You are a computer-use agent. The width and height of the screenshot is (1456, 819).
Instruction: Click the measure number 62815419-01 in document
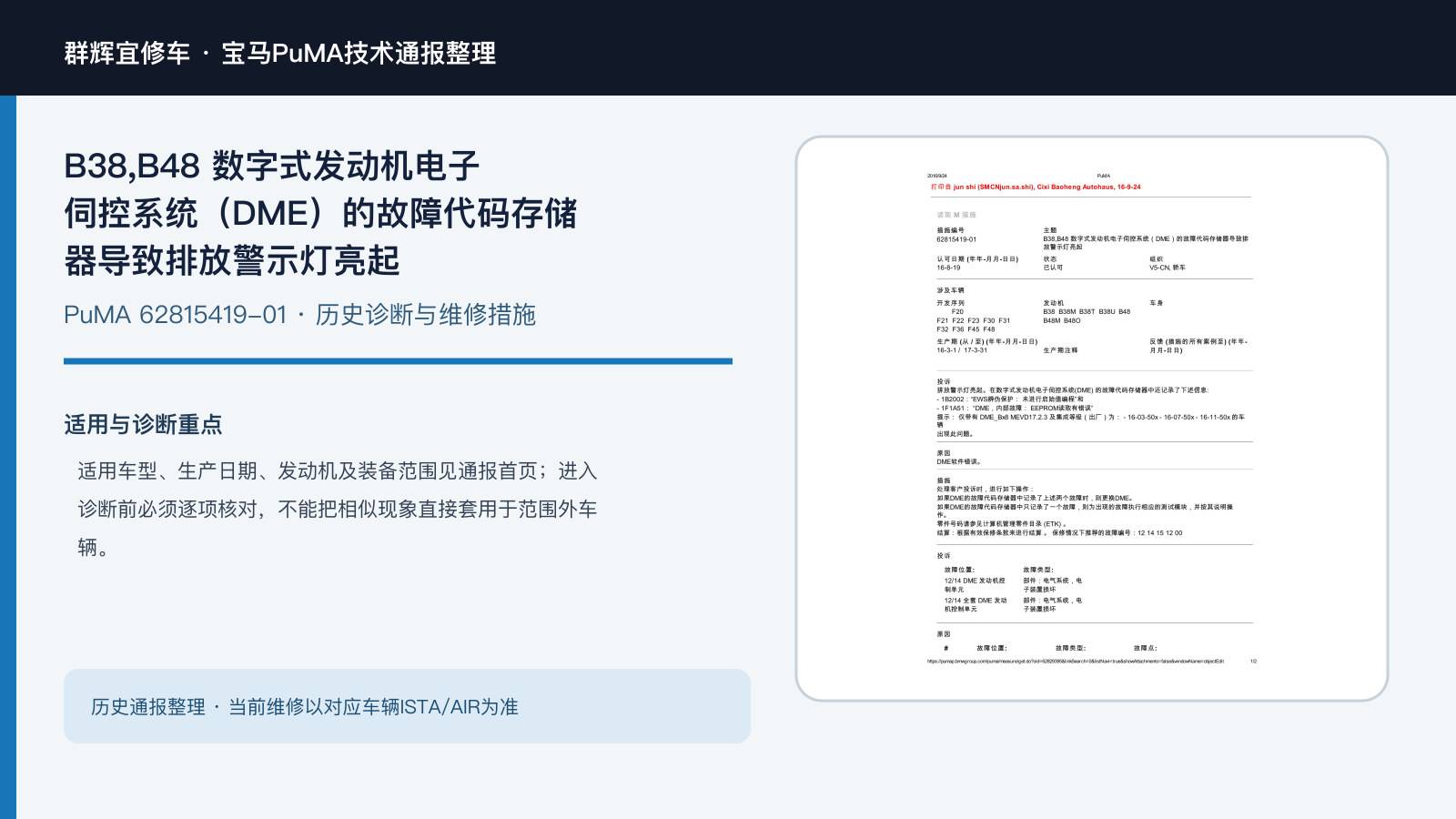(956, 239)
